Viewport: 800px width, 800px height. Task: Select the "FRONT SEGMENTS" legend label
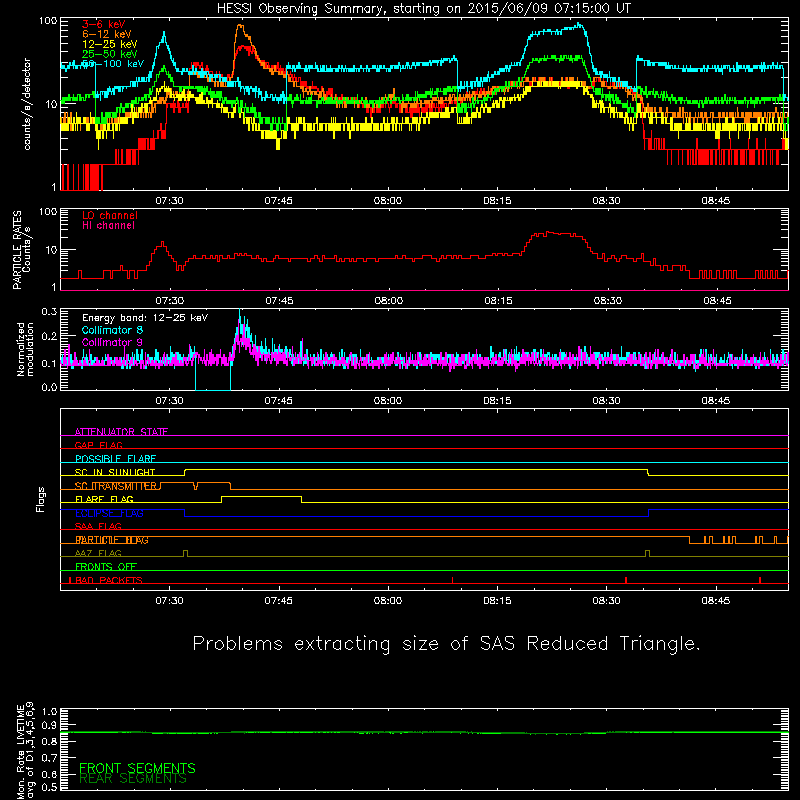point(137,768)
